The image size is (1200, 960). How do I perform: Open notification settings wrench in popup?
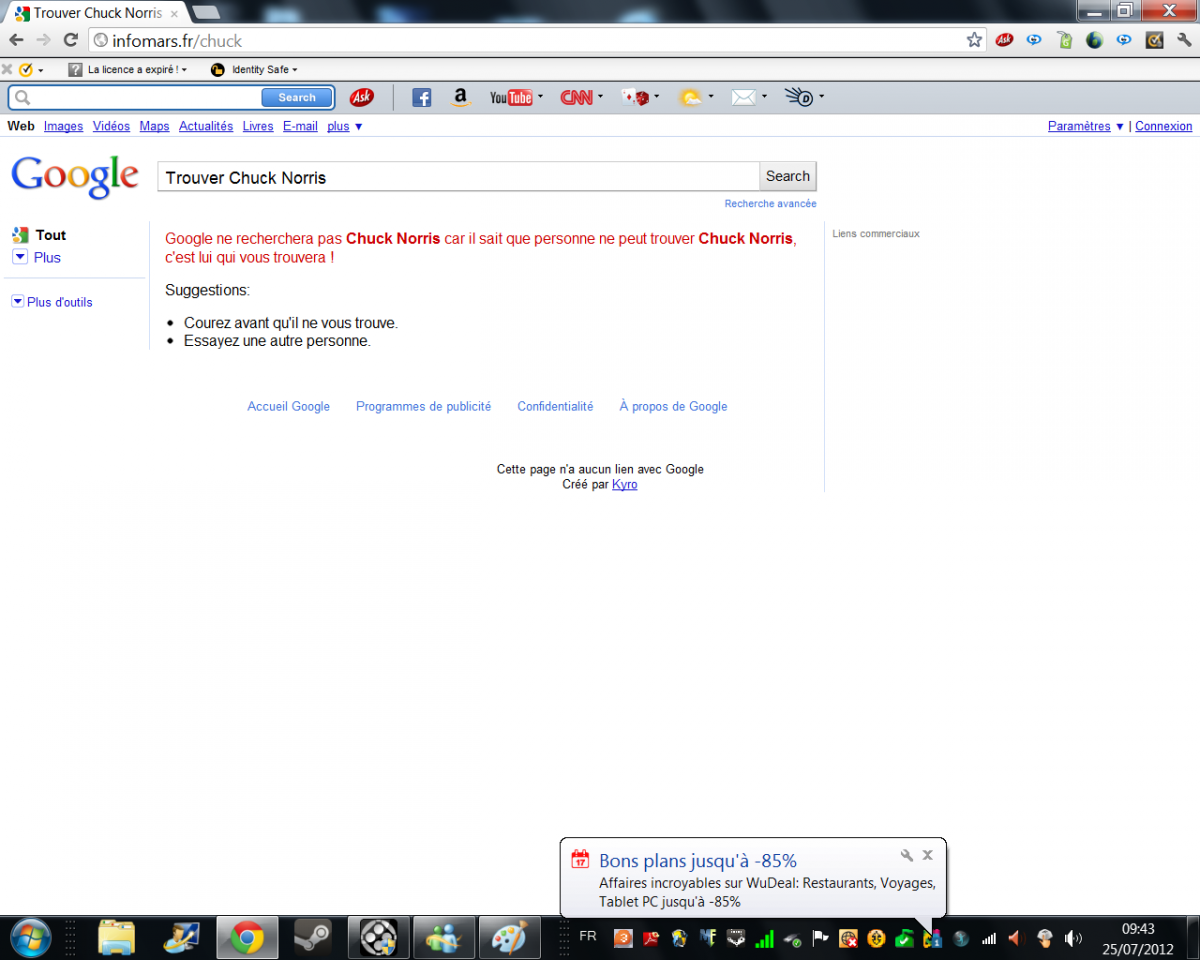tap(907, 855)
